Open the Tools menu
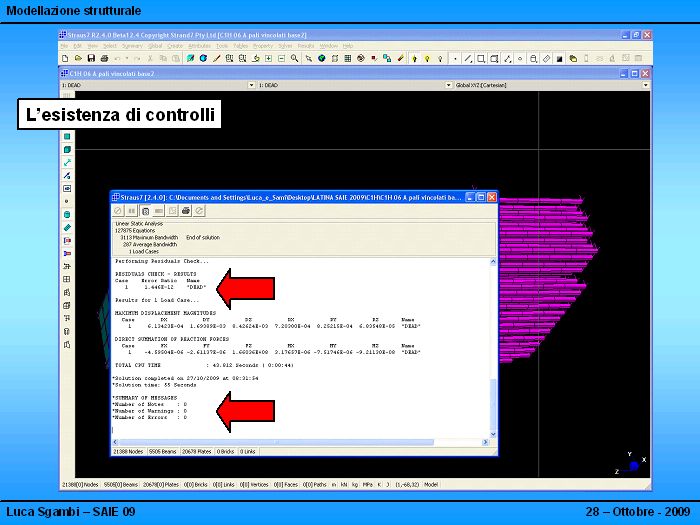 221,46
